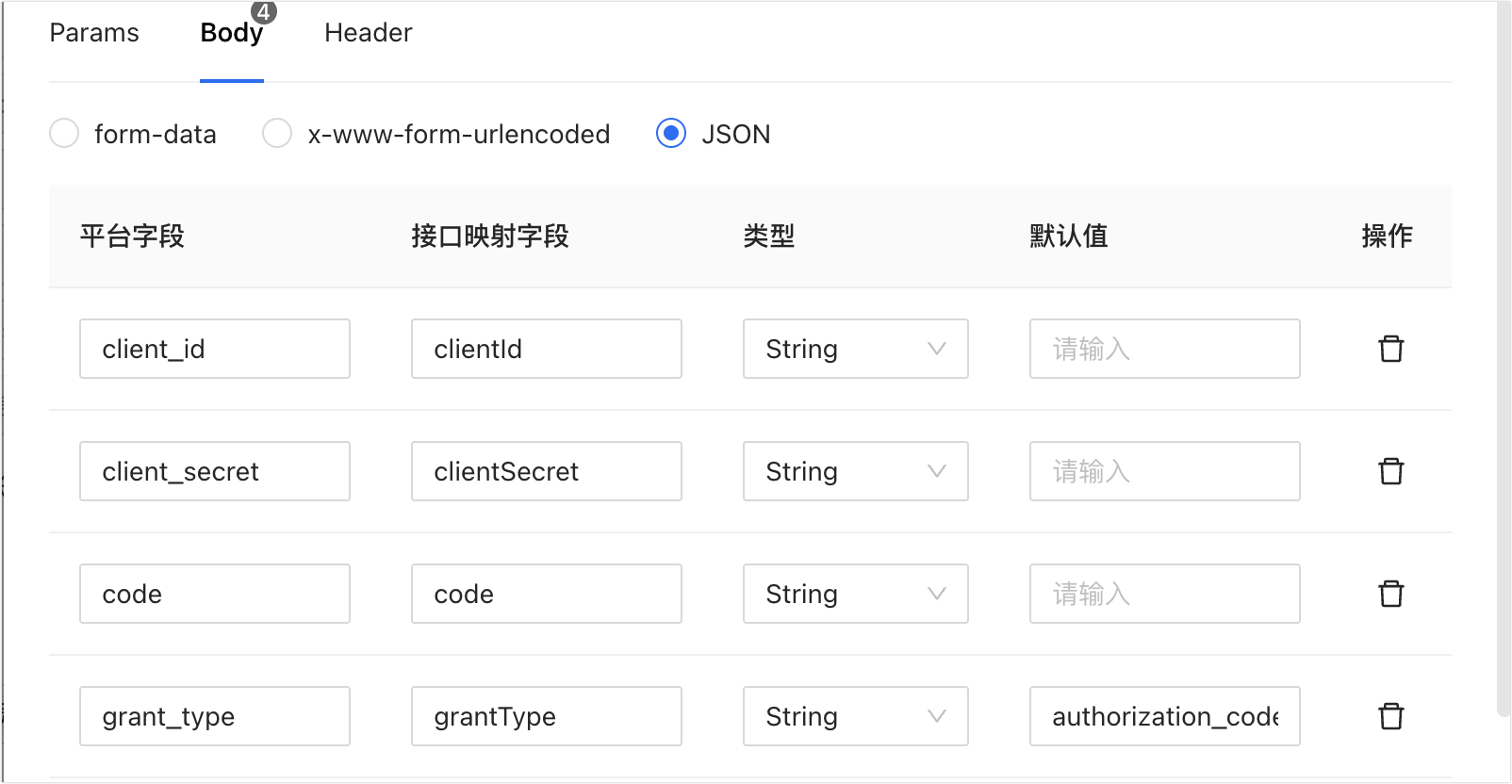Expand type dropdown for client_secret row

coord(855,471)
